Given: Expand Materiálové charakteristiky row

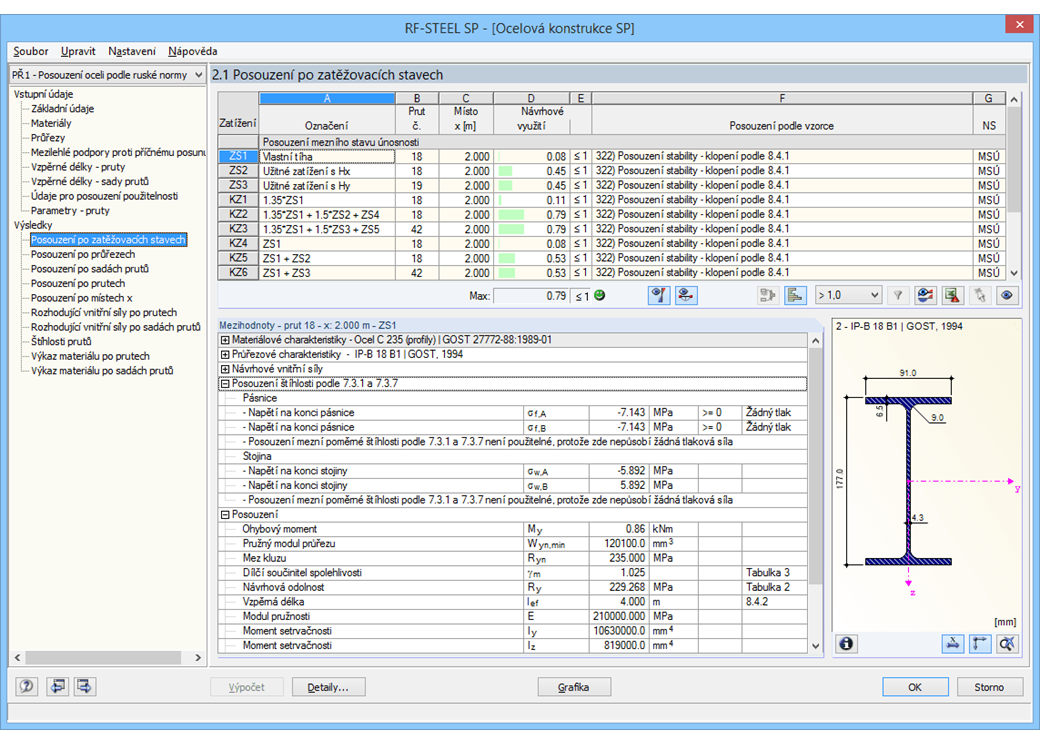Looking at the screenshot, I should 225,340.
